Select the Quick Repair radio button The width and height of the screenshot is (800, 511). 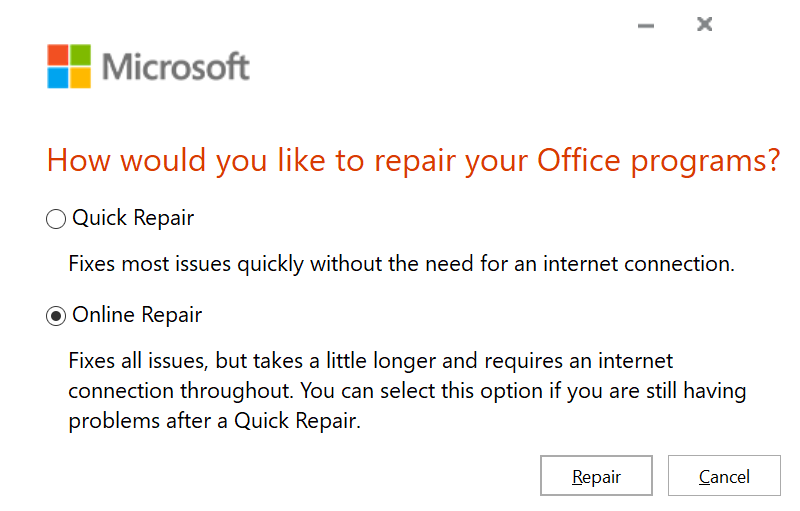coord(56,219)
